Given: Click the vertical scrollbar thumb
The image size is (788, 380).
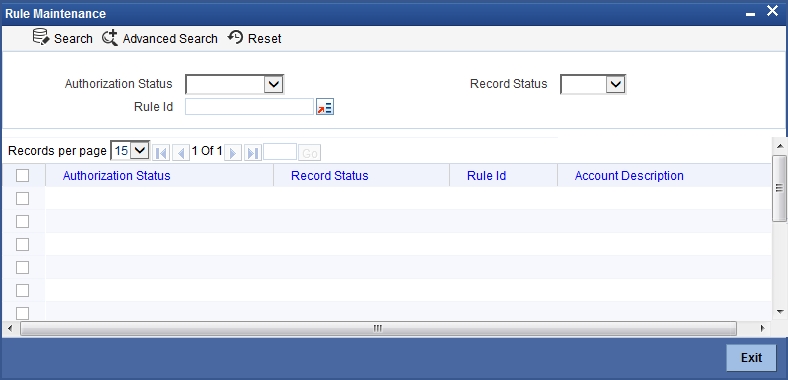Looking at the screenshot, I should [x=779, y=188].
